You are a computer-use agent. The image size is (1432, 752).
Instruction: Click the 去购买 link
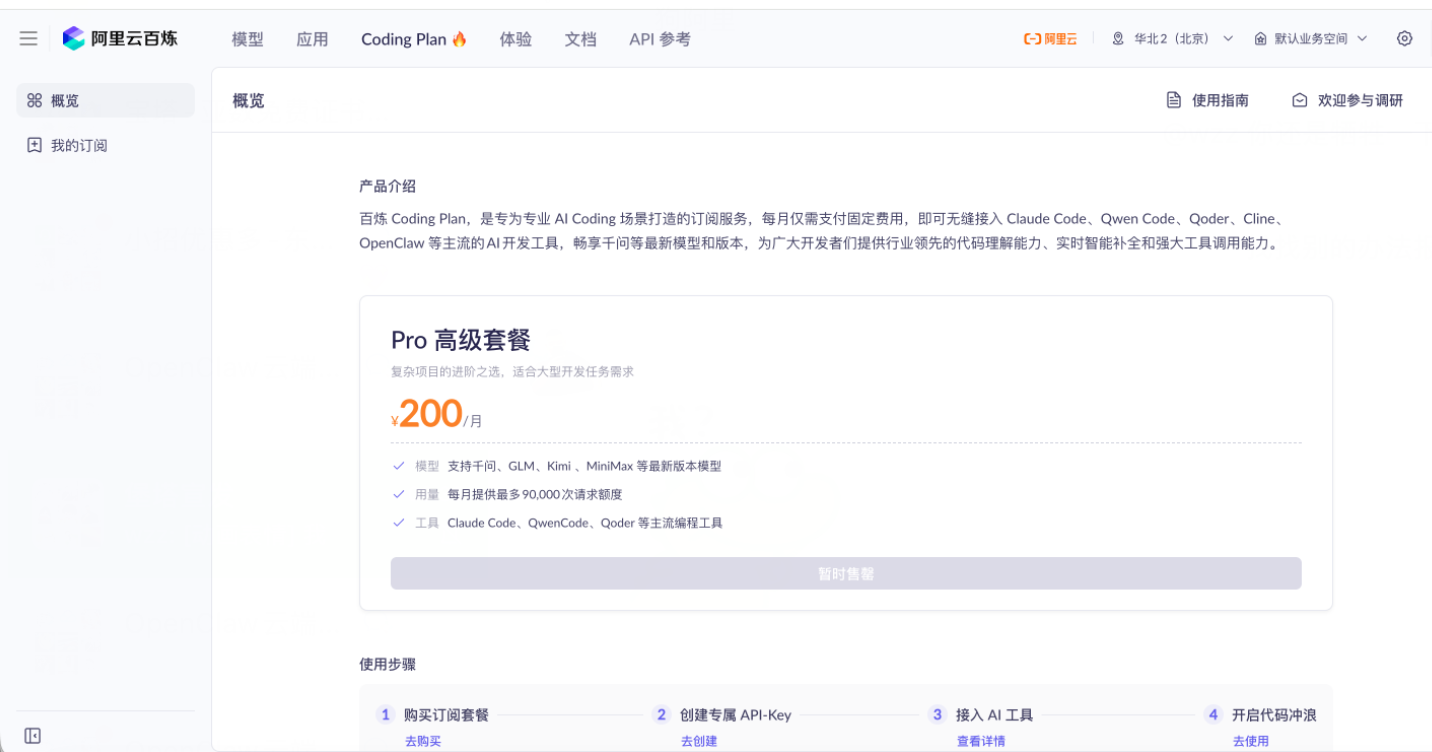coord(422,741)
